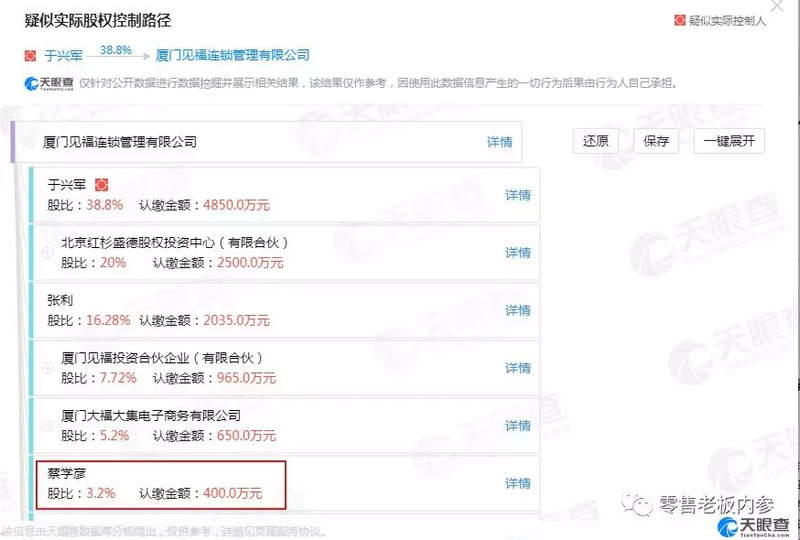Click the 于兴军 link in control path
Image resolution: width=800 pixels, height=540 pixels.
tap(63, 56)
